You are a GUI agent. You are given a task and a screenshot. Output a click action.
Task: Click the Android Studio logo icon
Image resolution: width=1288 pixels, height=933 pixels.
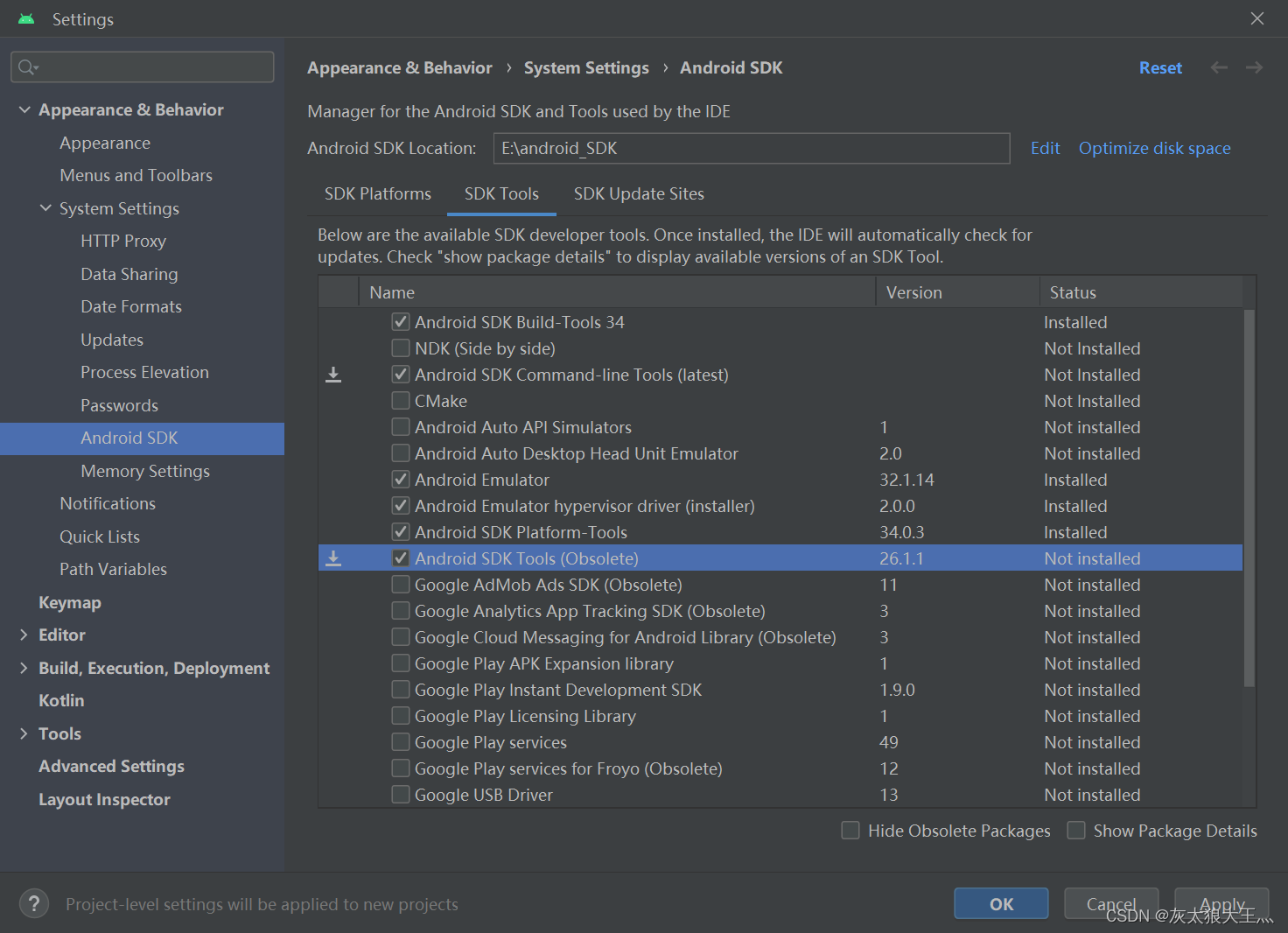pos(26,18)
